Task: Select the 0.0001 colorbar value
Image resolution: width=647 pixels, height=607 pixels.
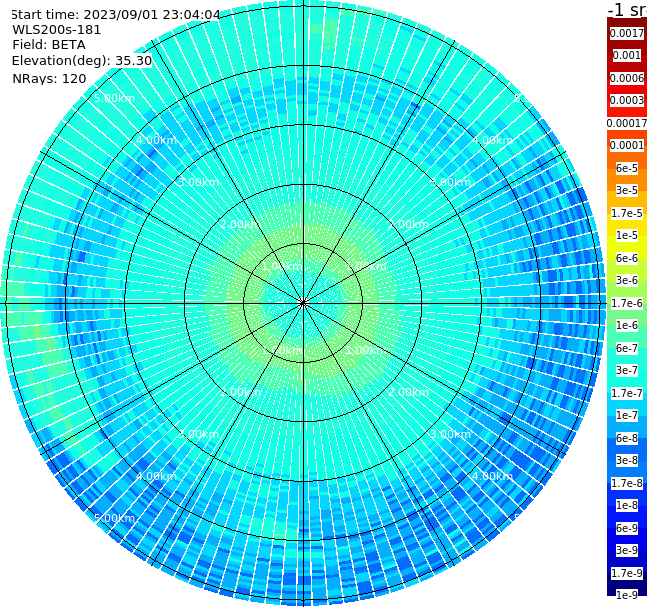Action: point(627,145)
